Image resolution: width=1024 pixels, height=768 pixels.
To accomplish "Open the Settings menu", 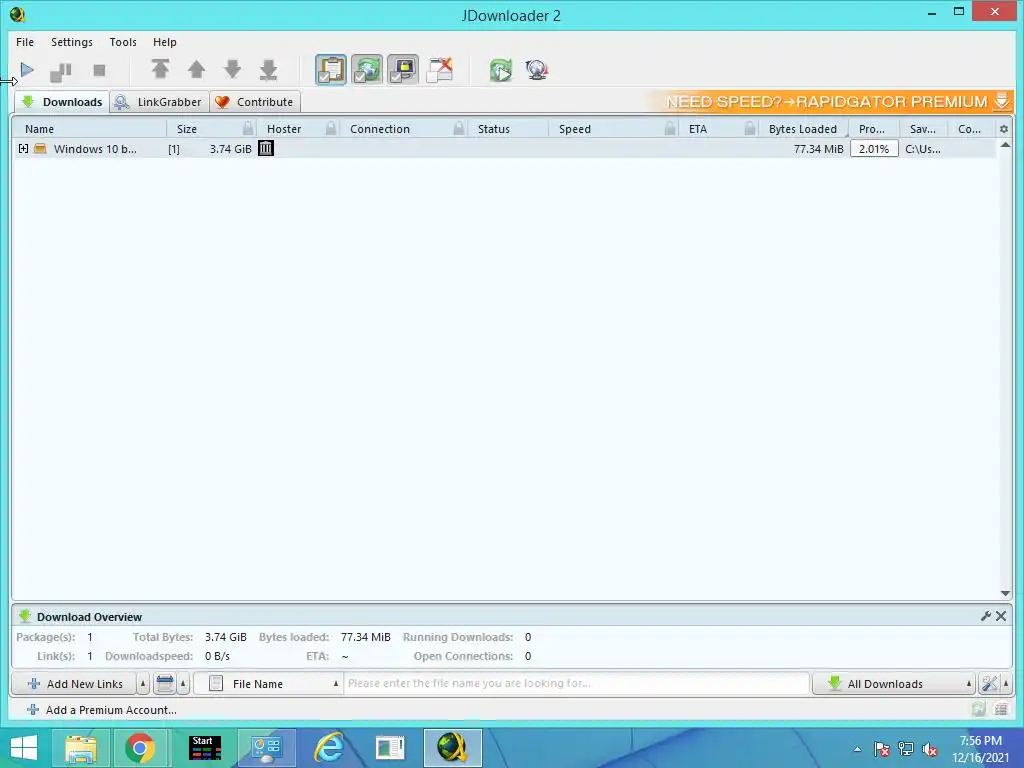I will (x=72, y=42).
